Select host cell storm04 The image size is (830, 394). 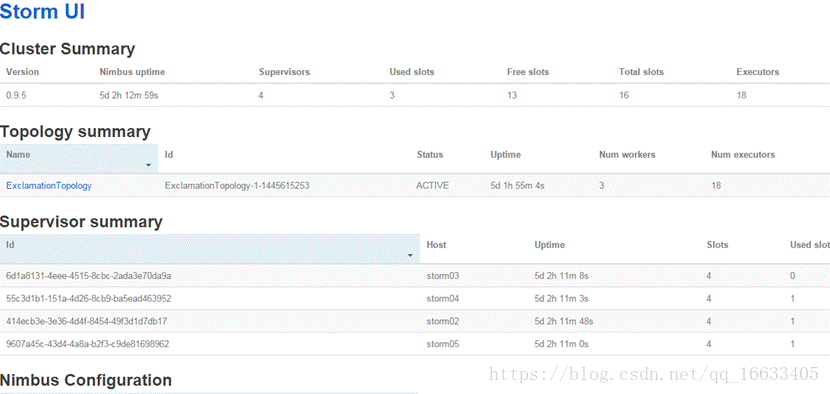pos(443,299)
